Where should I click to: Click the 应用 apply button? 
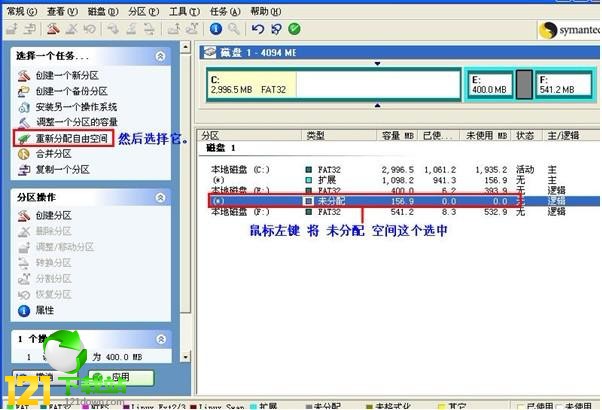point(121,378)
